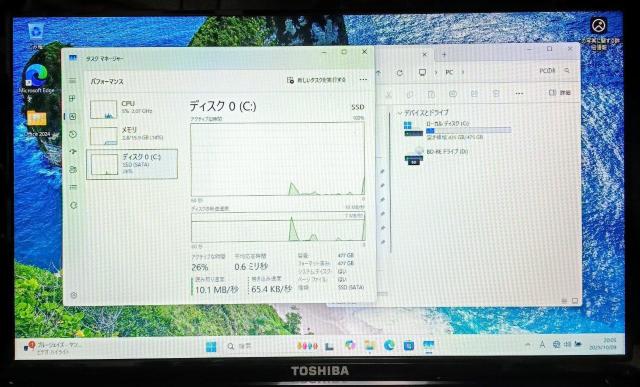Switch Explorer to large icons view in status bar
This screenshot has width=640, height=387.
pyautogui.click(x=575, y=301)
